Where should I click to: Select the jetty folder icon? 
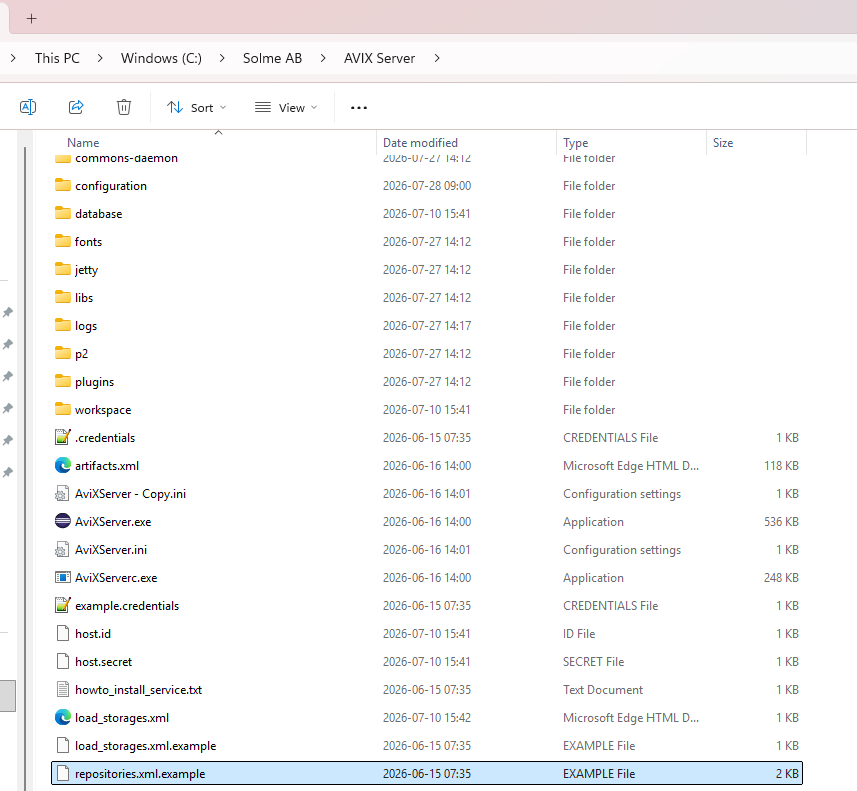(x=63, y=269)
